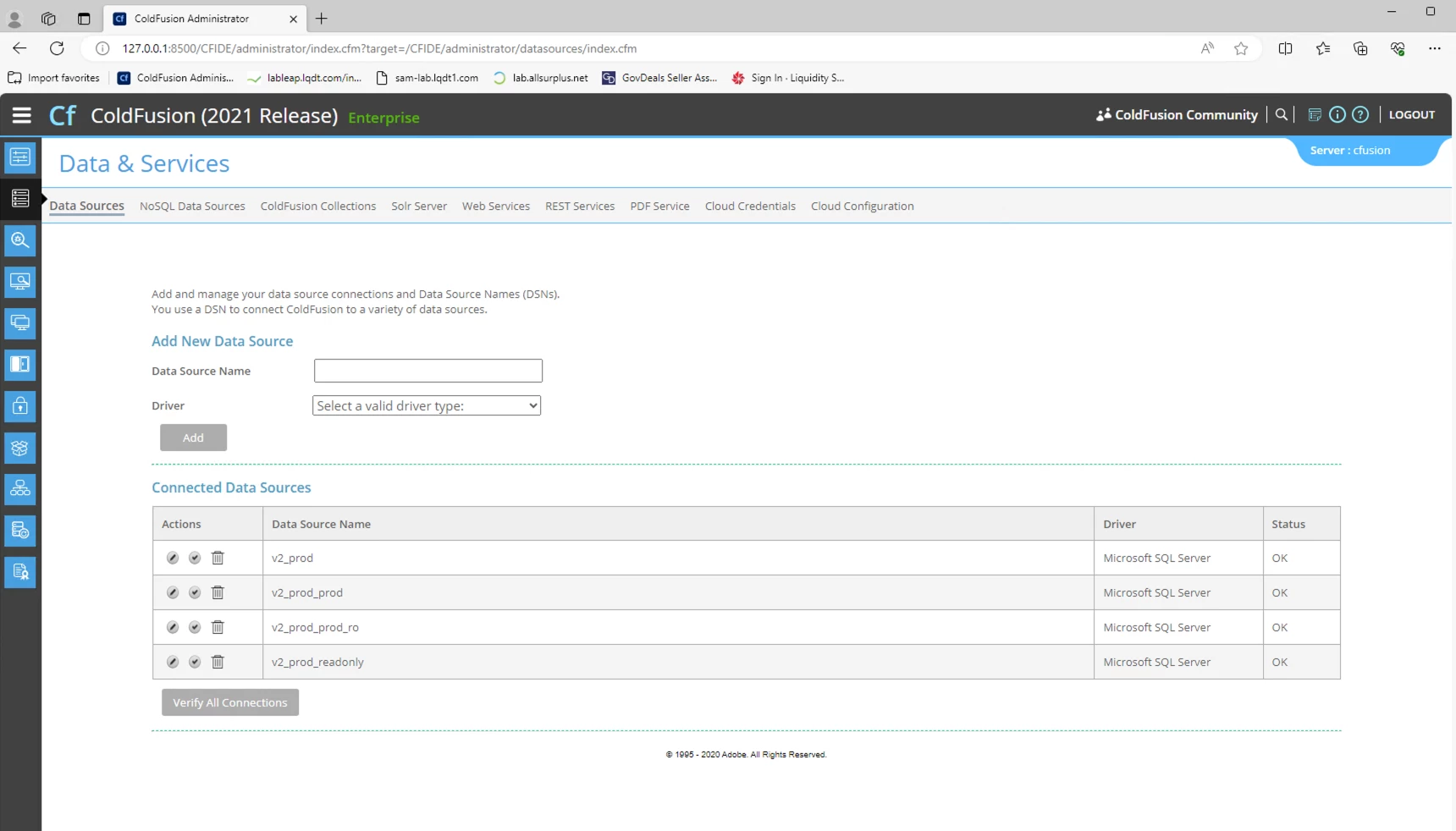This screenshot has height=831, width=1456.
Task: Open Enterprise Manager sidebar icon
Action: point(20,488)
